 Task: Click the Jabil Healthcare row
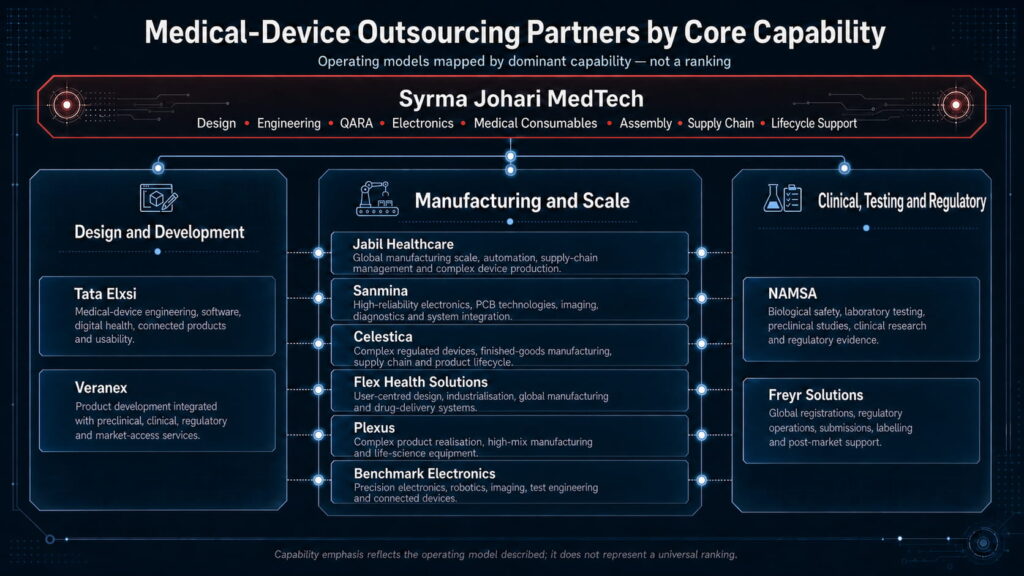(509, 253)
